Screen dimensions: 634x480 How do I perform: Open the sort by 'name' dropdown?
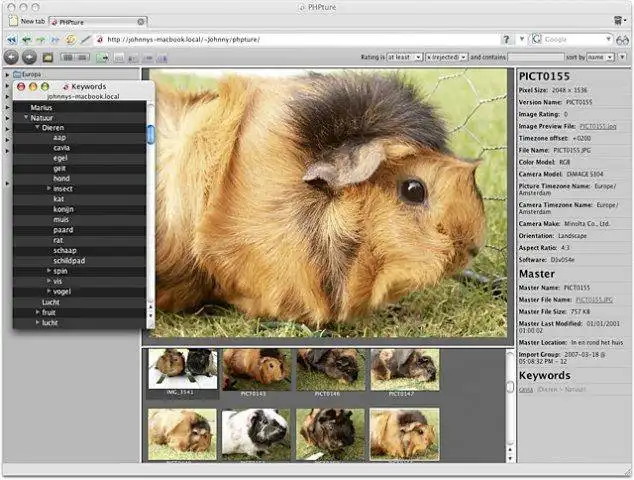click(600, 57)
